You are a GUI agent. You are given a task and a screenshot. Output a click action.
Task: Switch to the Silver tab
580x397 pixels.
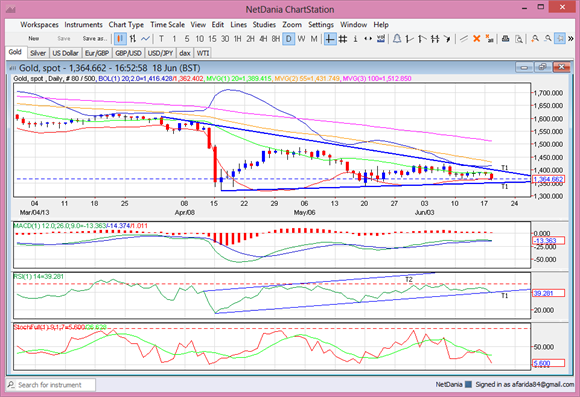click(38, 53)
